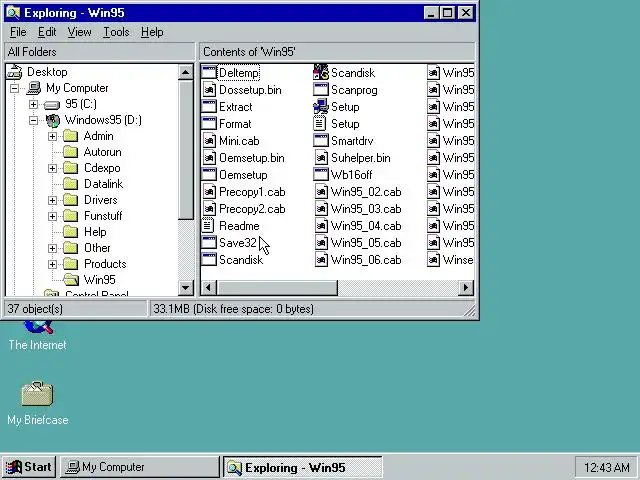Click the Windows95 (D:) CD drive icon

tap(53, 120)
